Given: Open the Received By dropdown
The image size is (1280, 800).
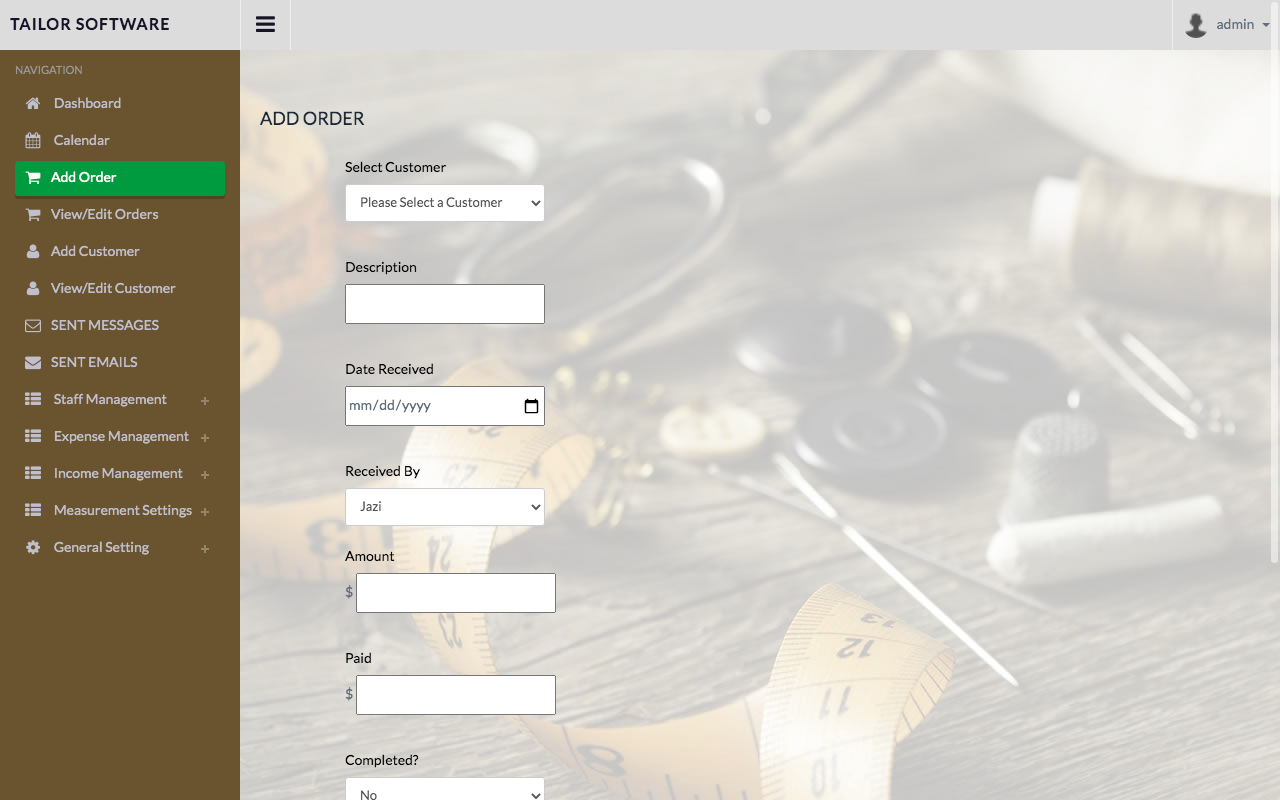Looking at the screenshot, I should [445, 507].
